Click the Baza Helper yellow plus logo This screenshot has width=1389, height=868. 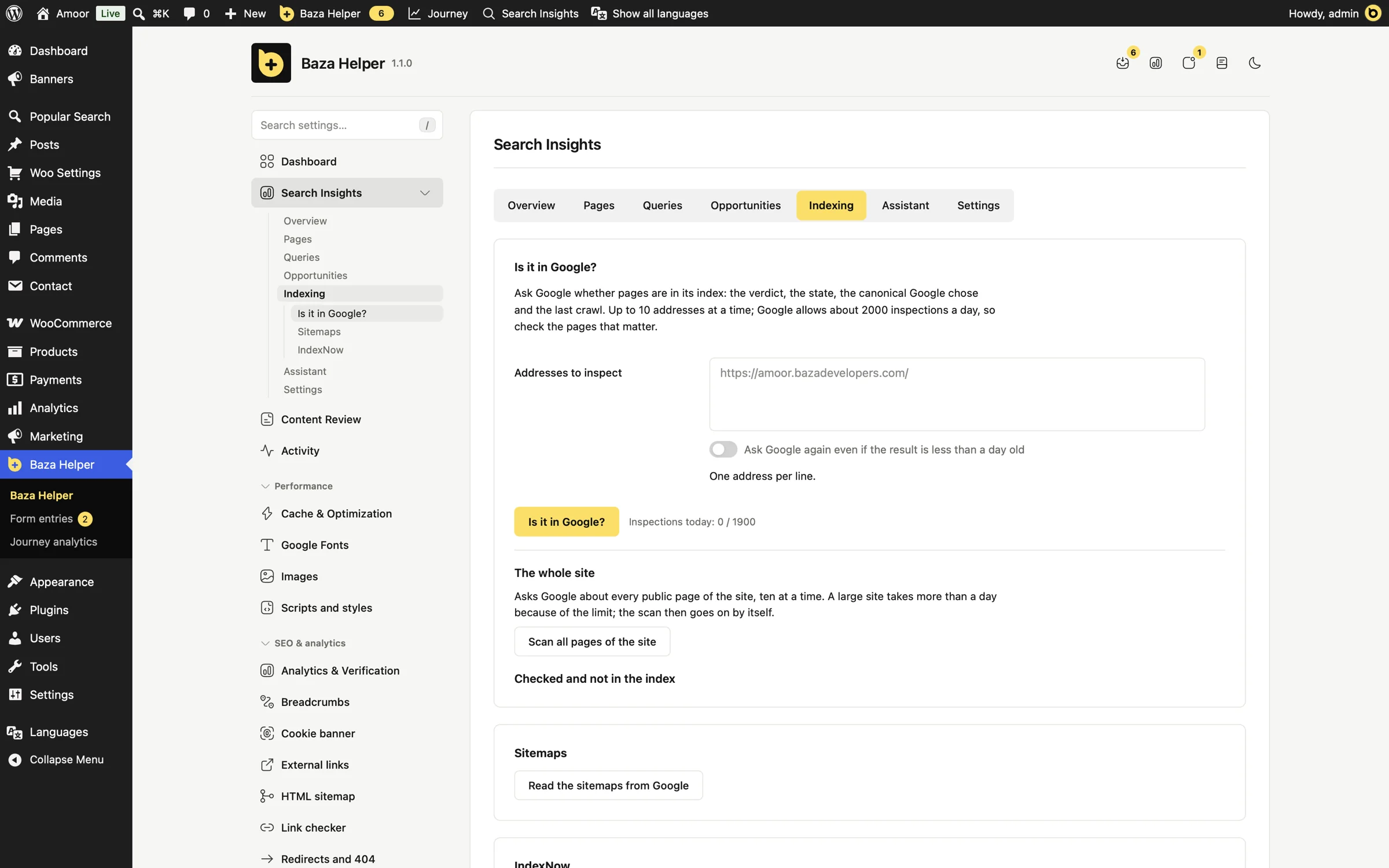coord(271,63)
